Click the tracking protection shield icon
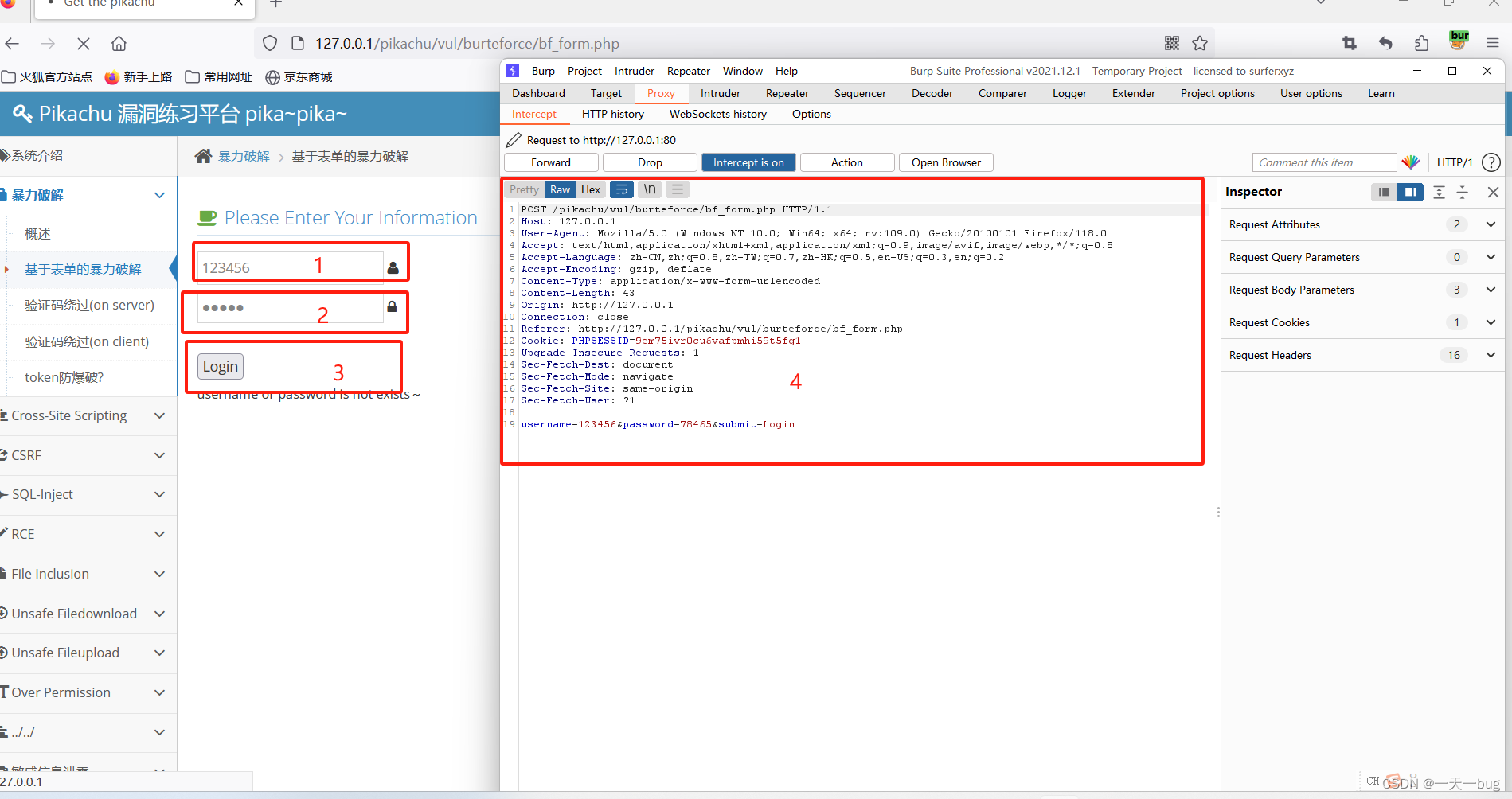 point(270,43)
